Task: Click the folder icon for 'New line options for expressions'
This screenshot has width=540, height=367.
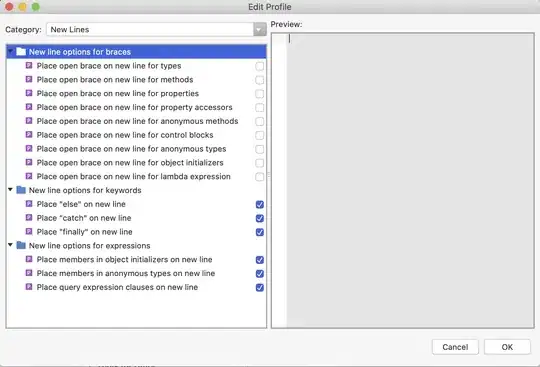Action: click(21, 245)
